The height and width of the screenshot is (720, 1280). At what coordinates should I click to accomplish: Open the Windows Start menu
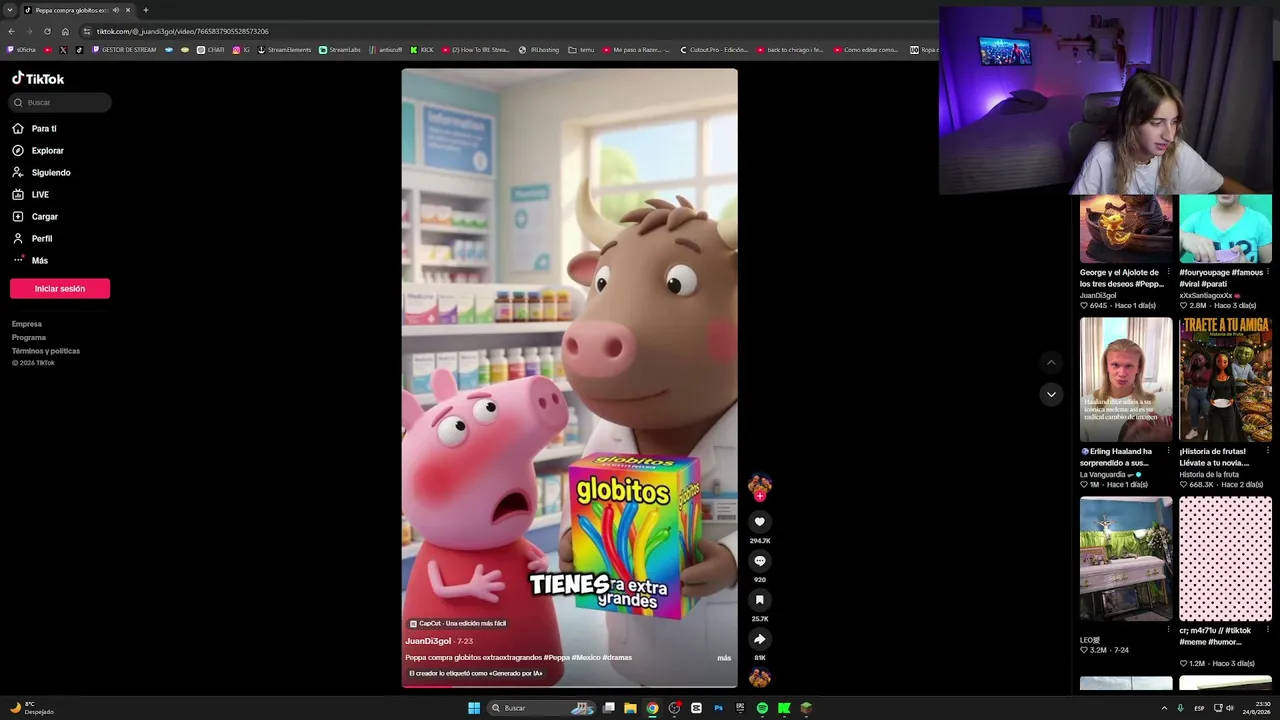click(x=474, y=708)
